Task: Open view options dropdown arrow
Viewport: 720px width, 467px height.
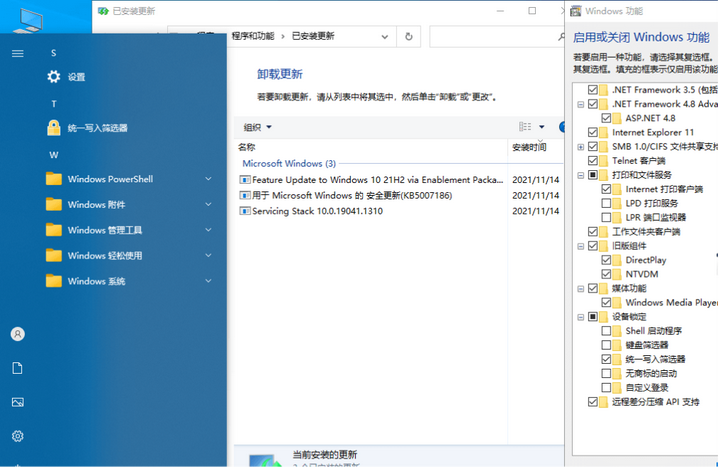Action: [542, 127]
